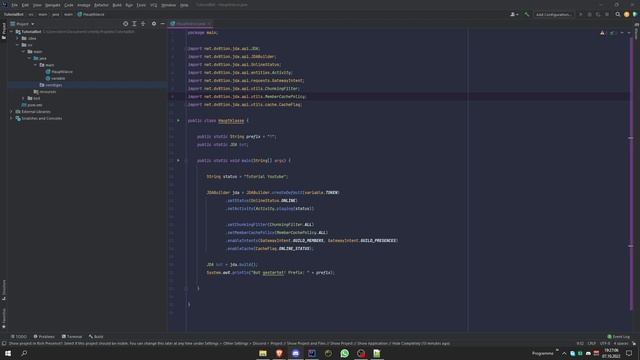Open the Code menu

click(69, 5)
